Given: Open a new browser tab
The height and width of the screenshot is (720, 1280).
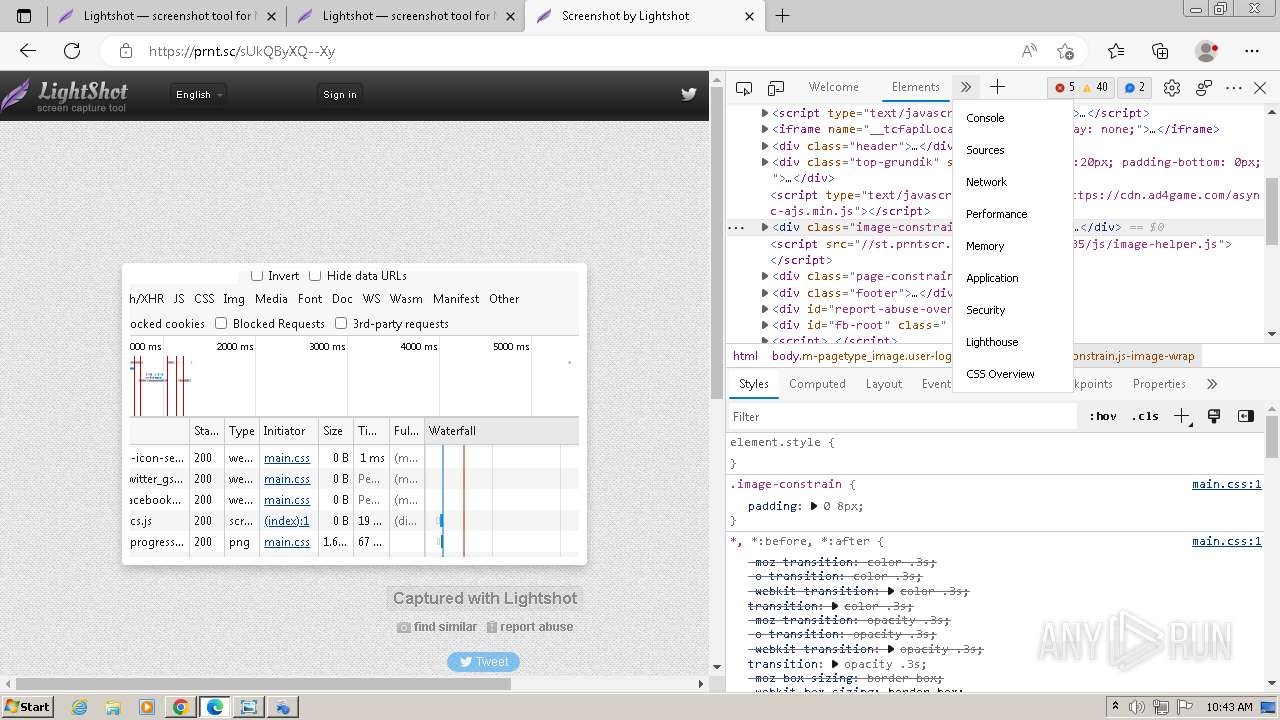Looking at the screenshot, I should point(782,16).
